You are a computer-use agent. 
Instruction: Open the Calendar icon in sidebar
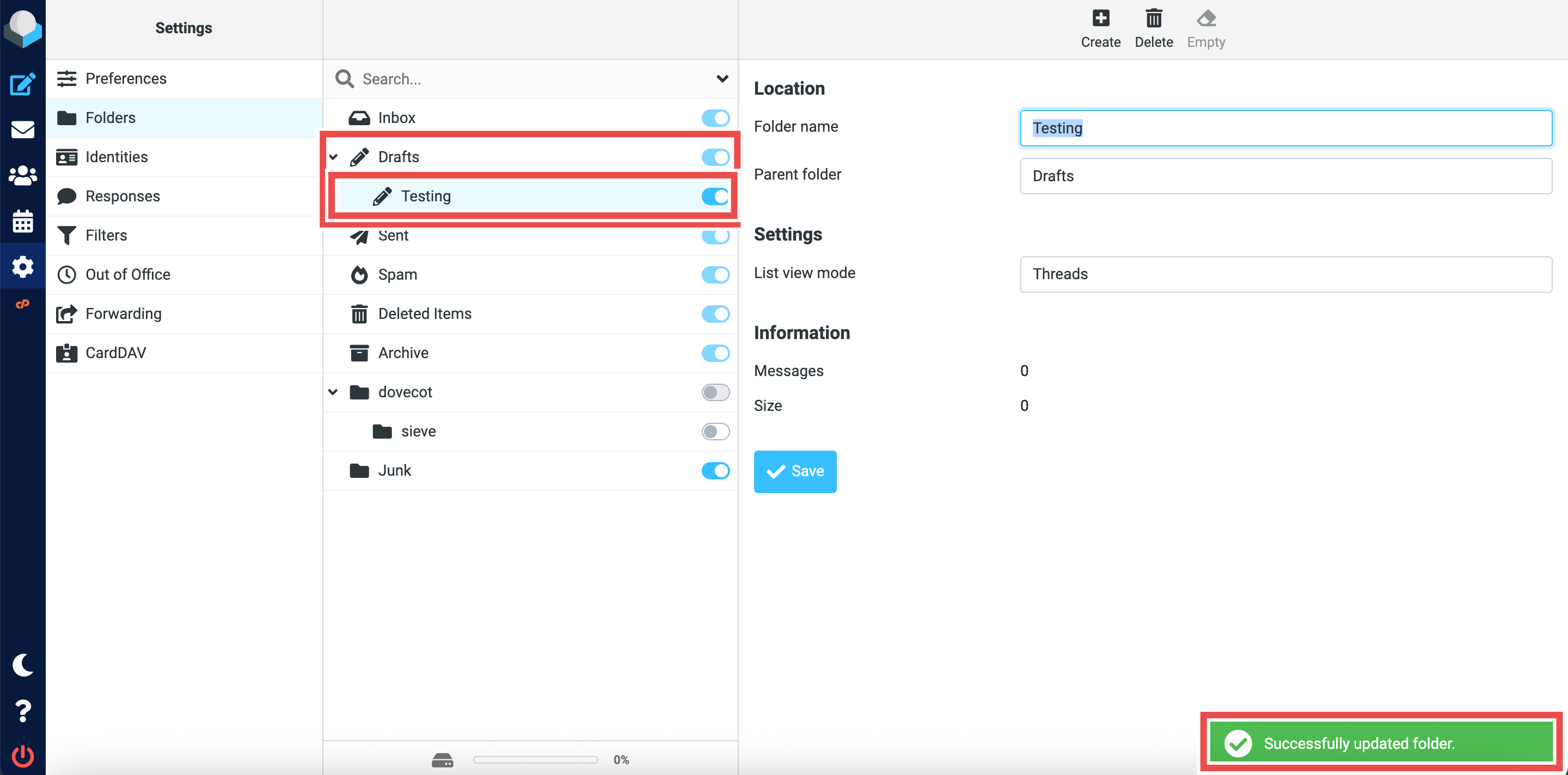tap(22, 221)
